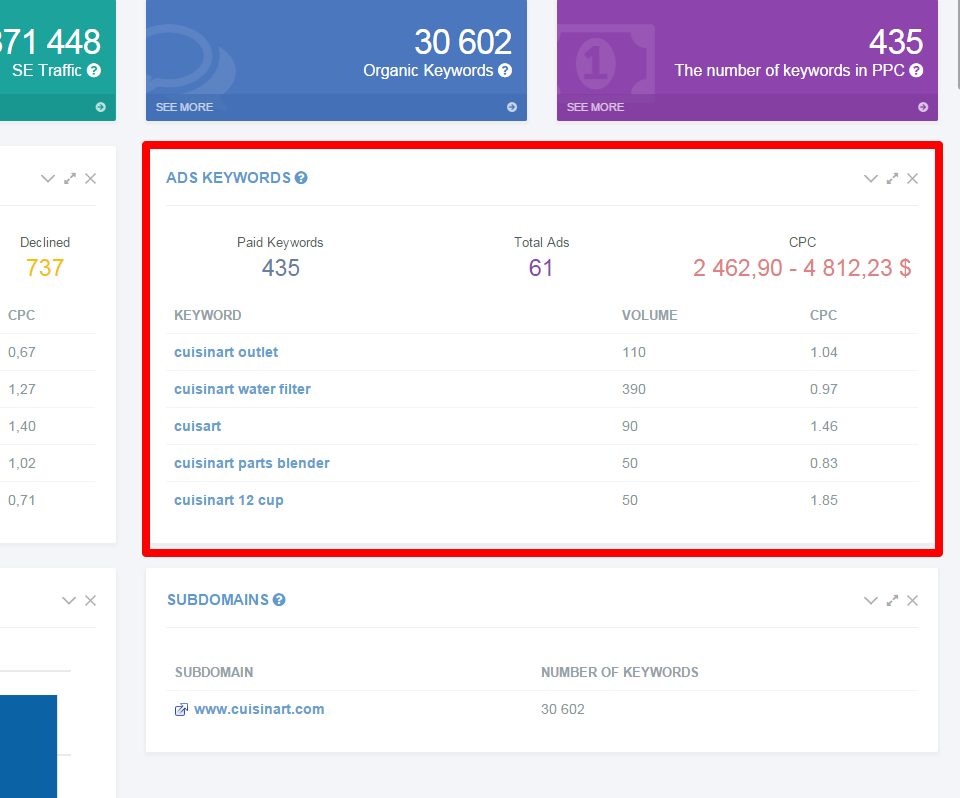Expand SUBDOMAINS panel to fullscreen
This screenshot has width=960, height=798.
pos(892,601)
